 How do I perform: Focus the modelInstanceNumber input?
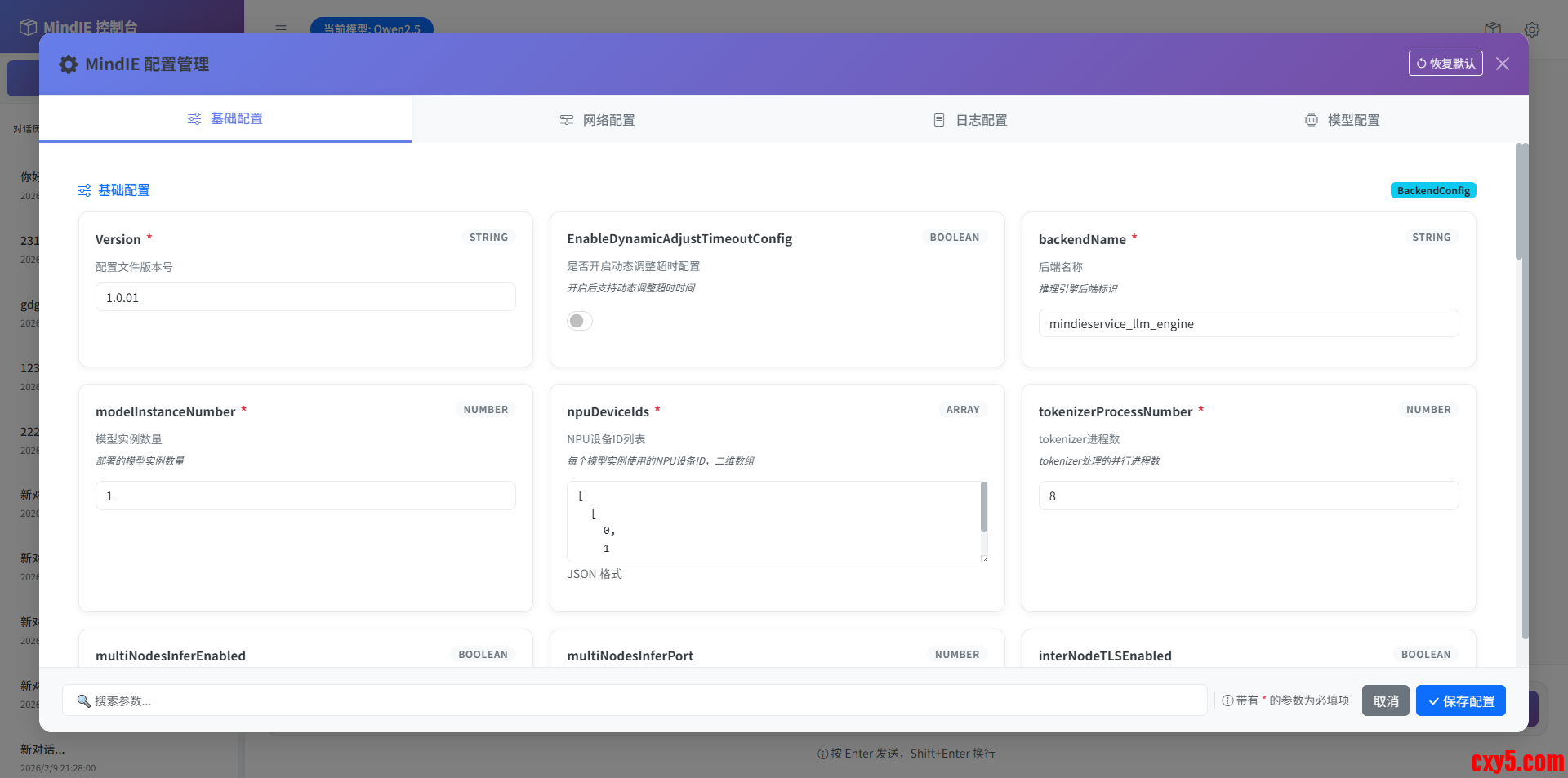tap(305, 496)
